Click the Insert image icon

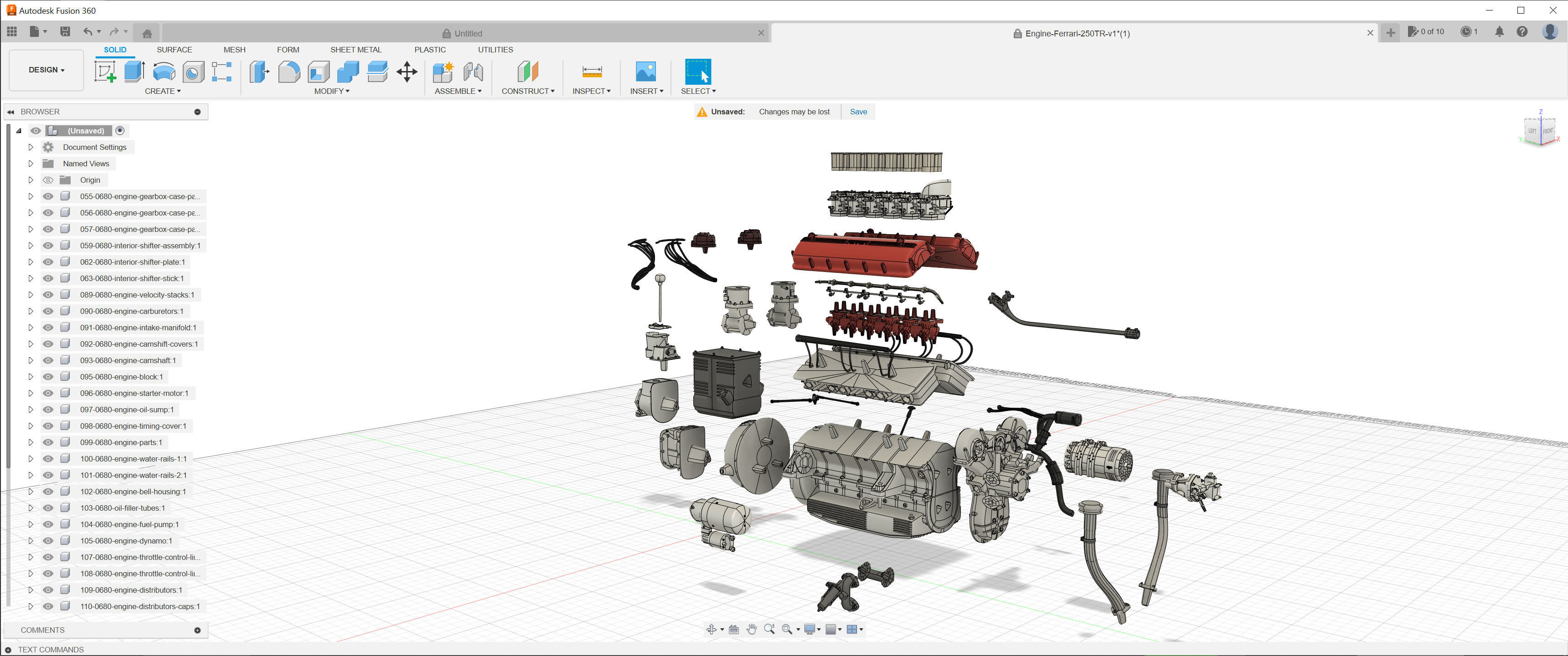pos(645,72)
